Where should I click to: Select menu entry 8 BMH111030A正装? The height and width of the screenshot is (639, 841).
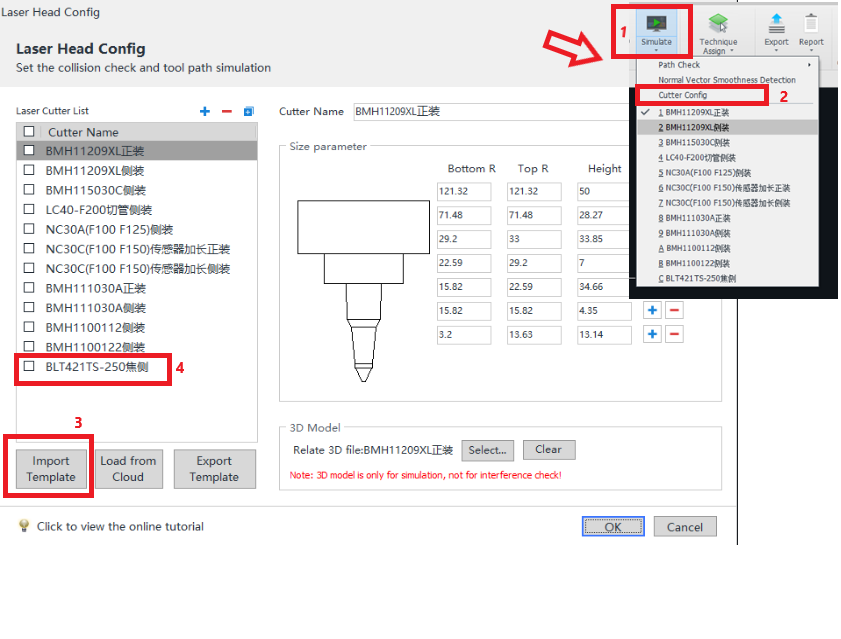coord(727,218)
